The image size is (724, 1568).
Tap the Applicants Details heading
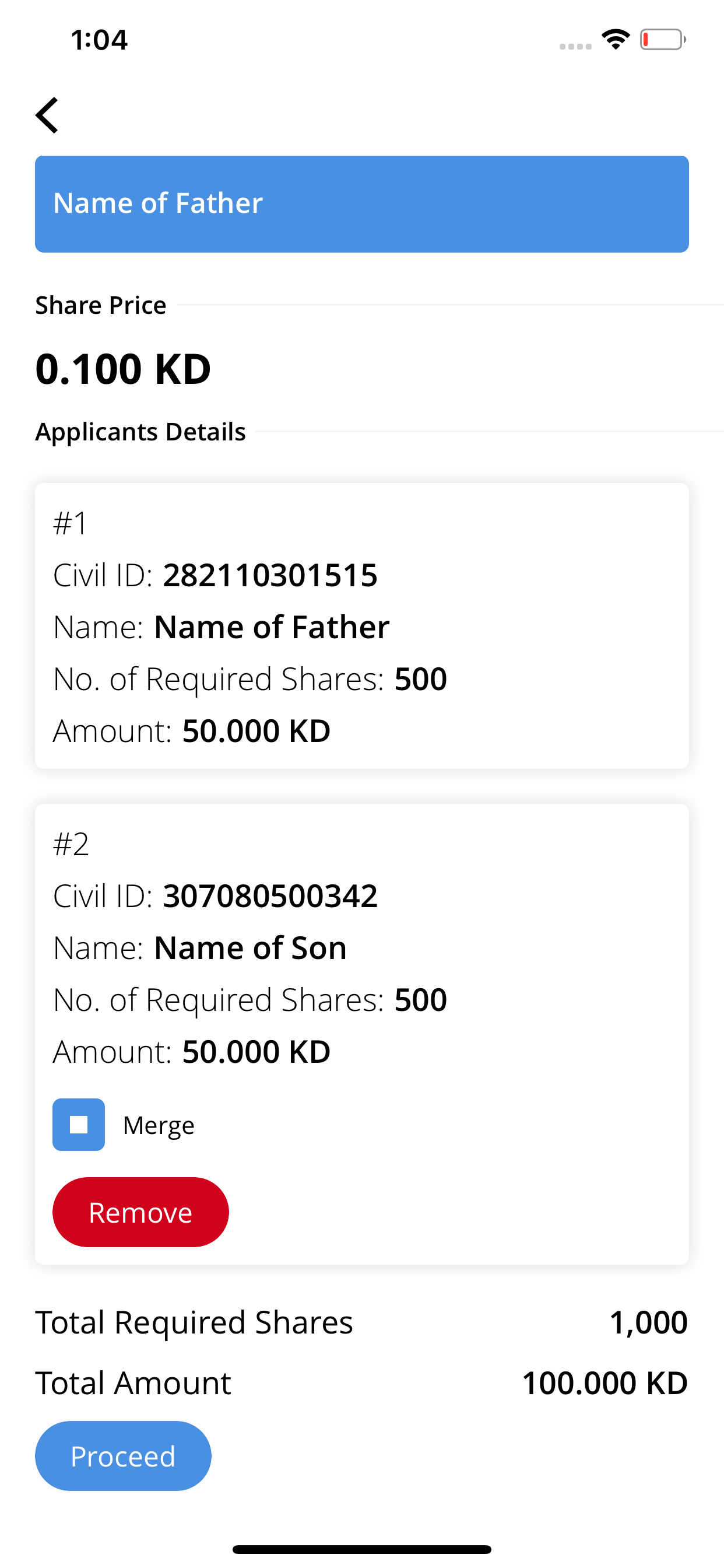pos(140,432)
